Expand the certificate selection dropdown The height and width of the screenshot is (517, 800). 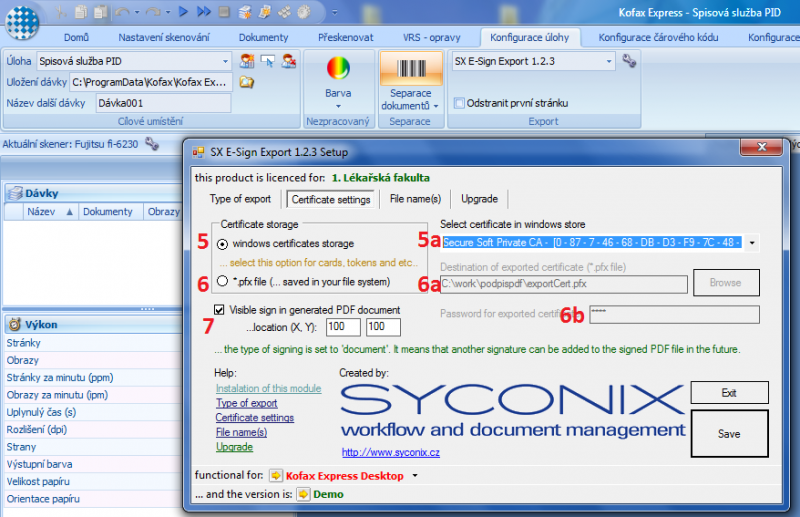[x=751, y=242]
